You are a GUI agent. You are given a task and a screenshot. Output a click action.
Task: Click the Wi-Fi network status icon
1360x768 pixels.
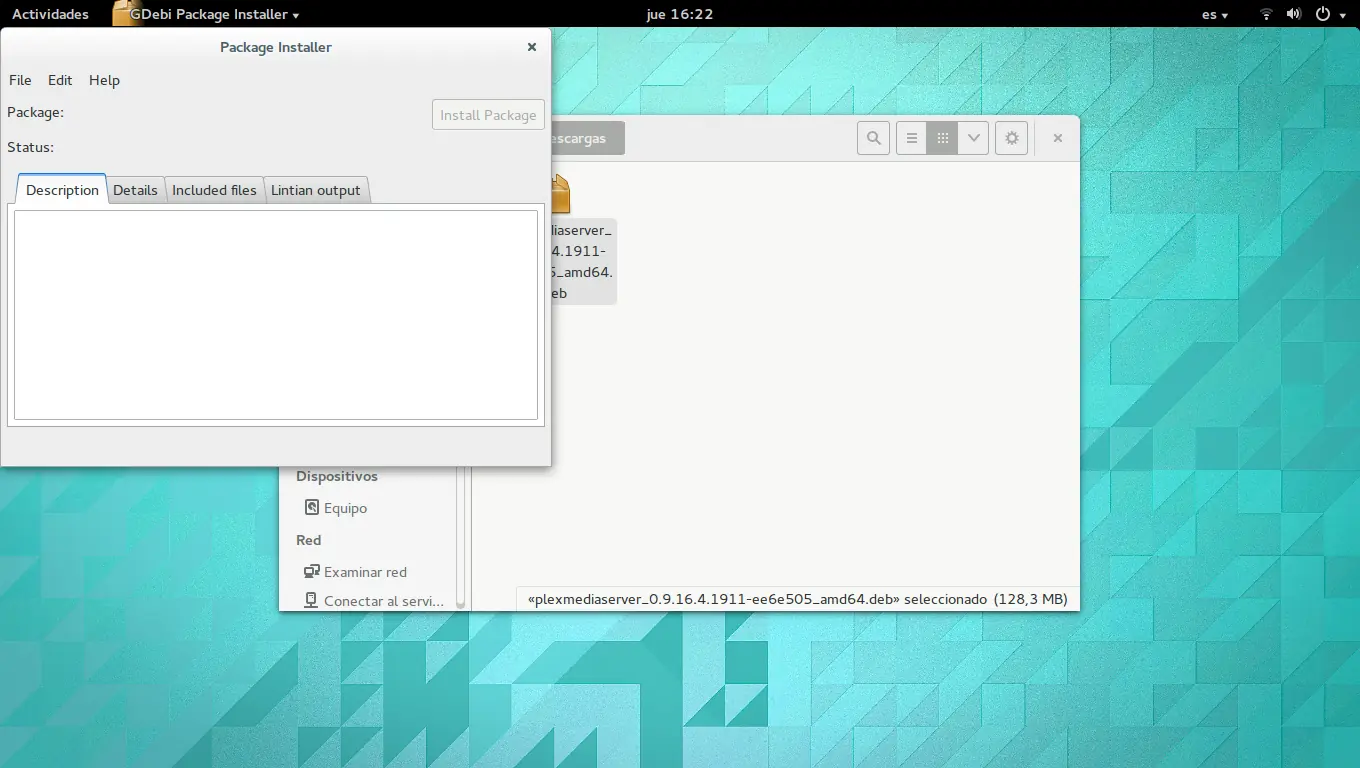point(1266,14)
